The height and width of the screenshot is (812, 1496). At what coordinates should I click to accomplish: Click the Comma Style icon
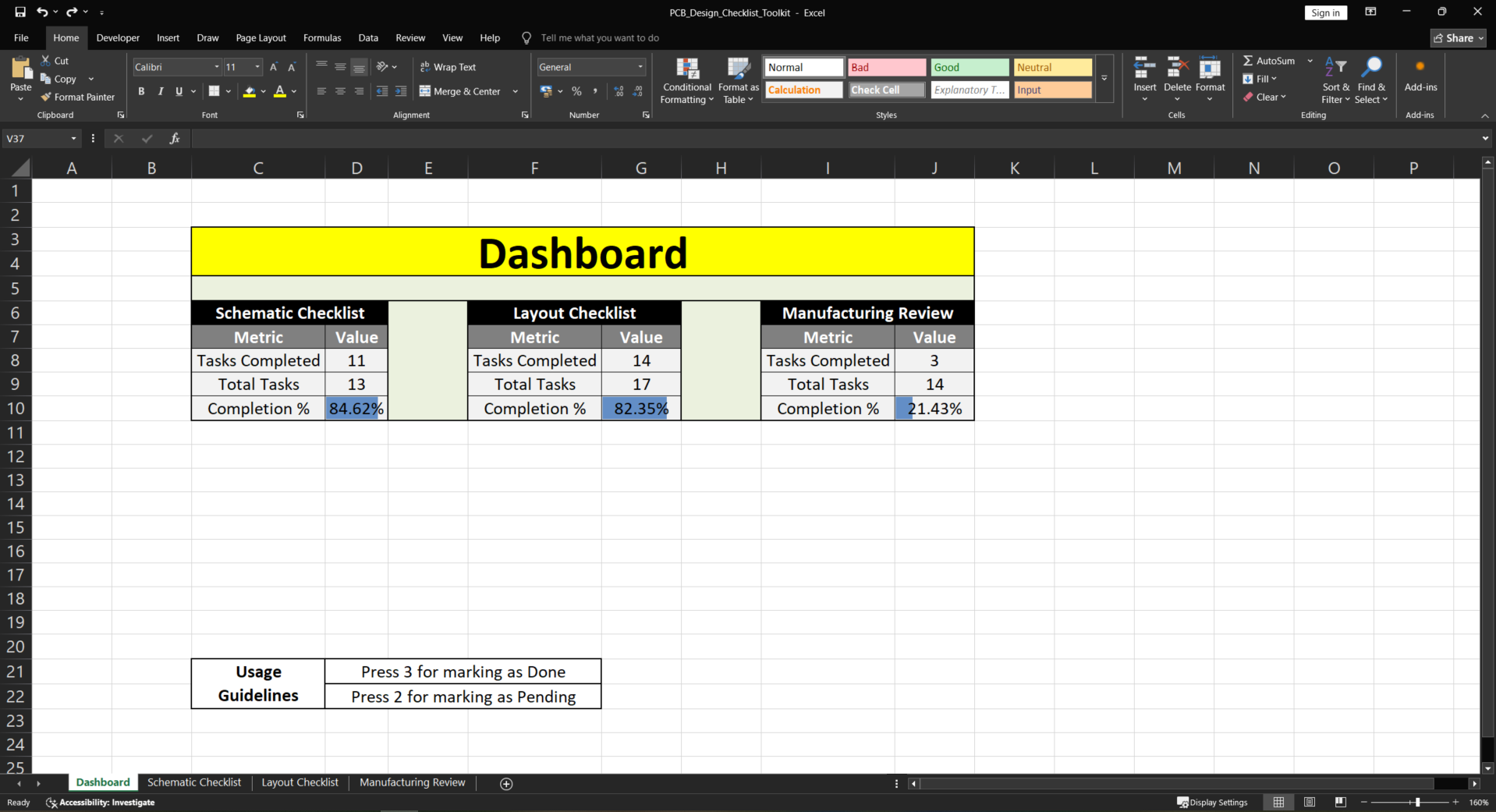595,91
